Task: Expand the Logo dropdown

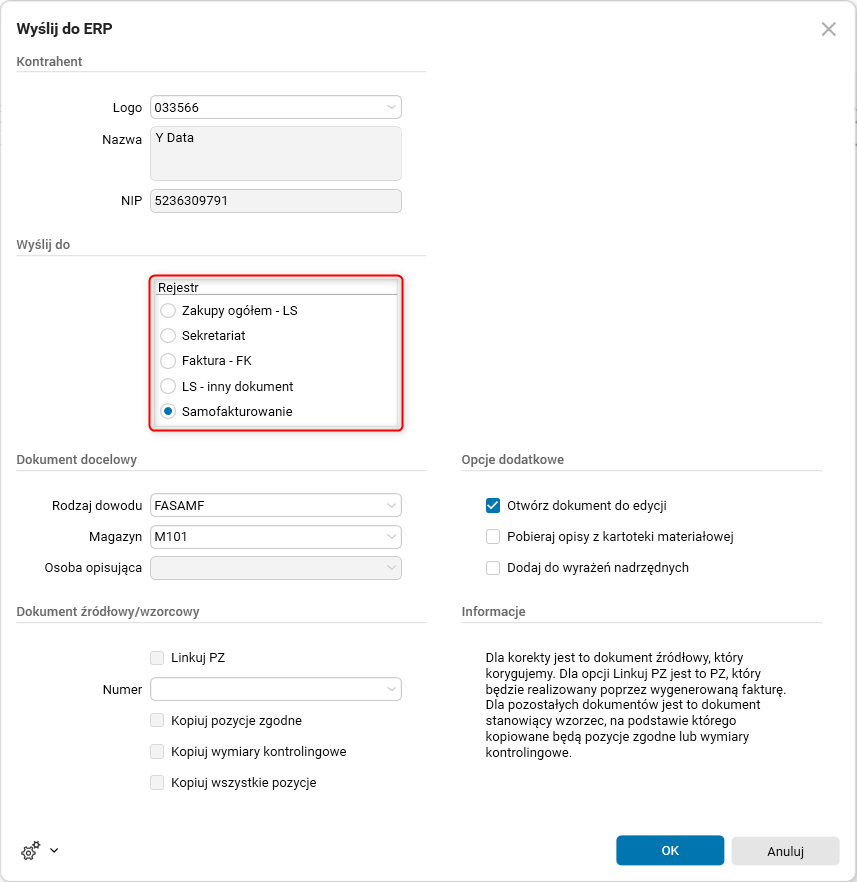Action: [x=390, y=107]
